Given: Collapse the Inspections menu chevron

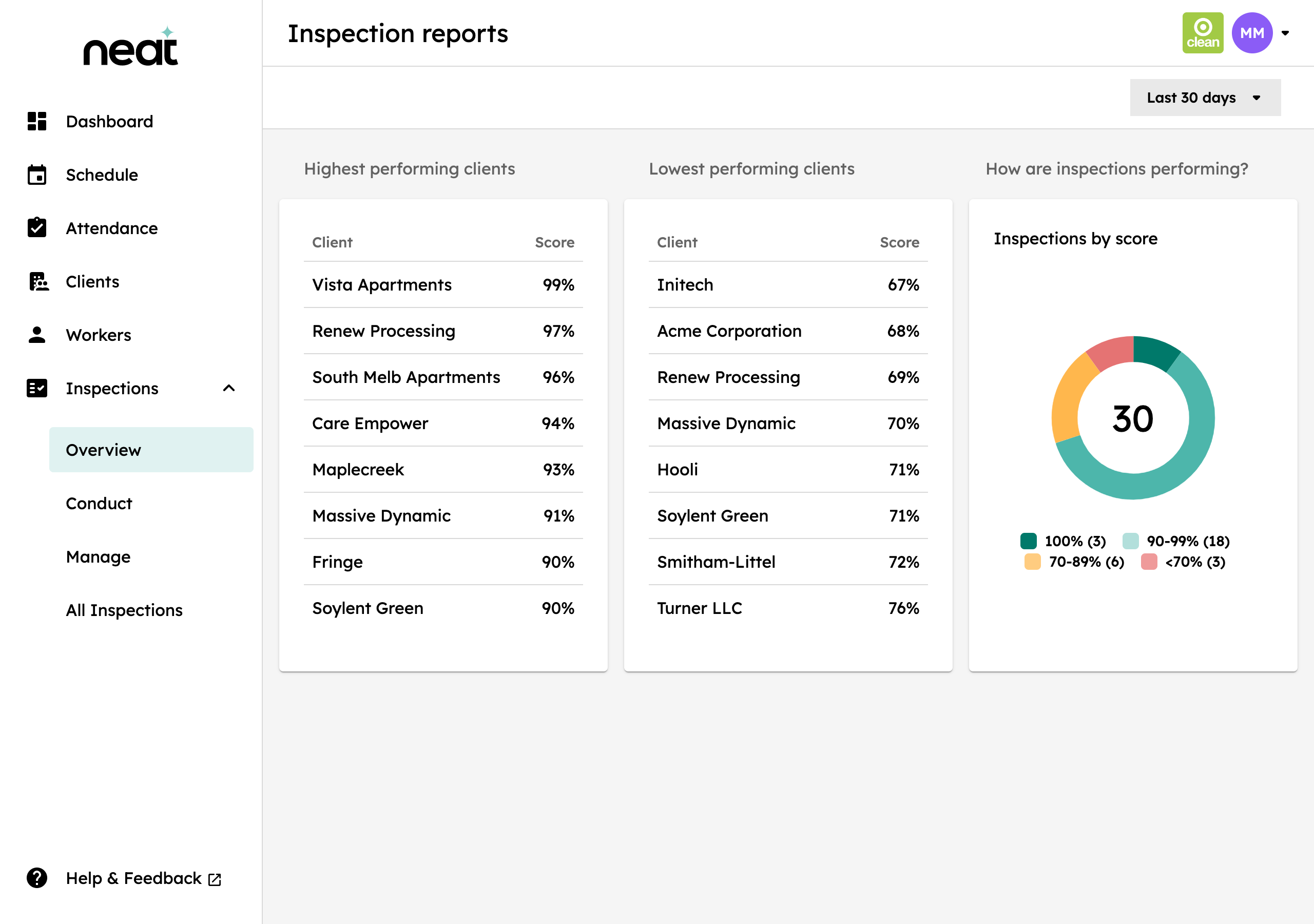Looking at the screenshot, I should pos(229,388).
